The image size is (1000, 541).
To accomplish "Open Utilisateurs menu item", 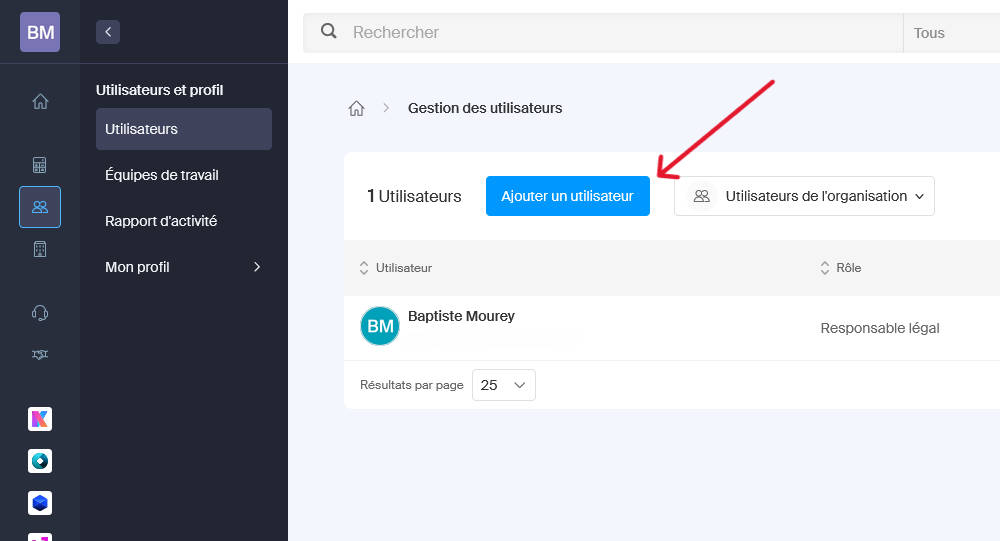I will coord(184,129).
